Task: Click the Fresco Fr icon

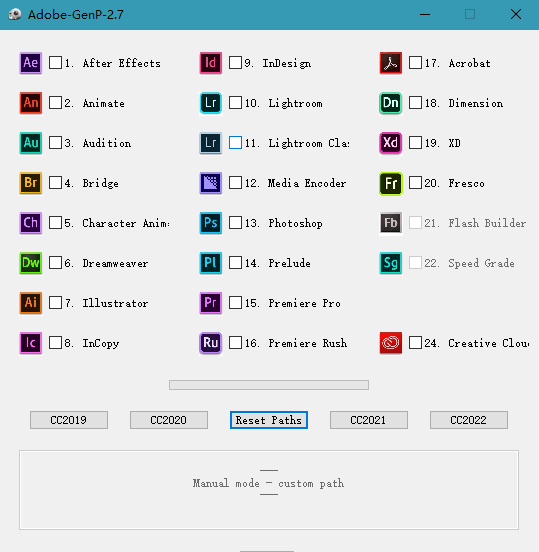Action: click(391, 183)
